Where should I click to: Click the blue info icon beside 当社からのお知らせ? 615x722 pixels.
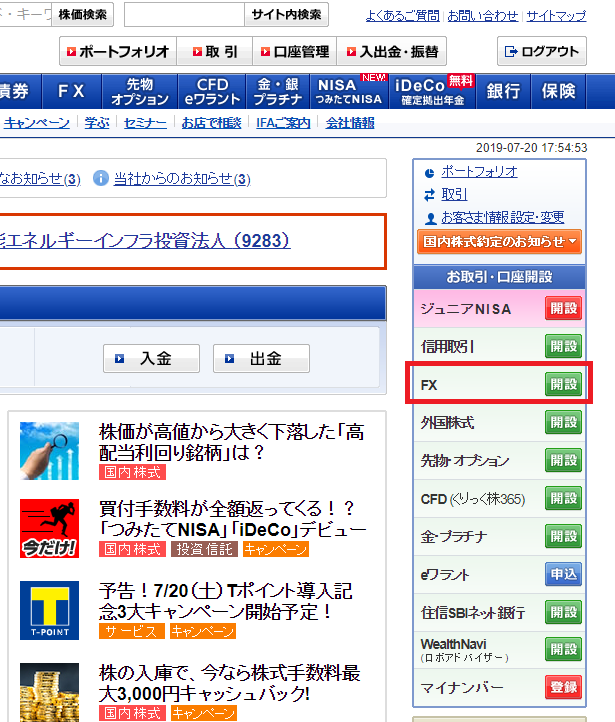coord(101,178)
